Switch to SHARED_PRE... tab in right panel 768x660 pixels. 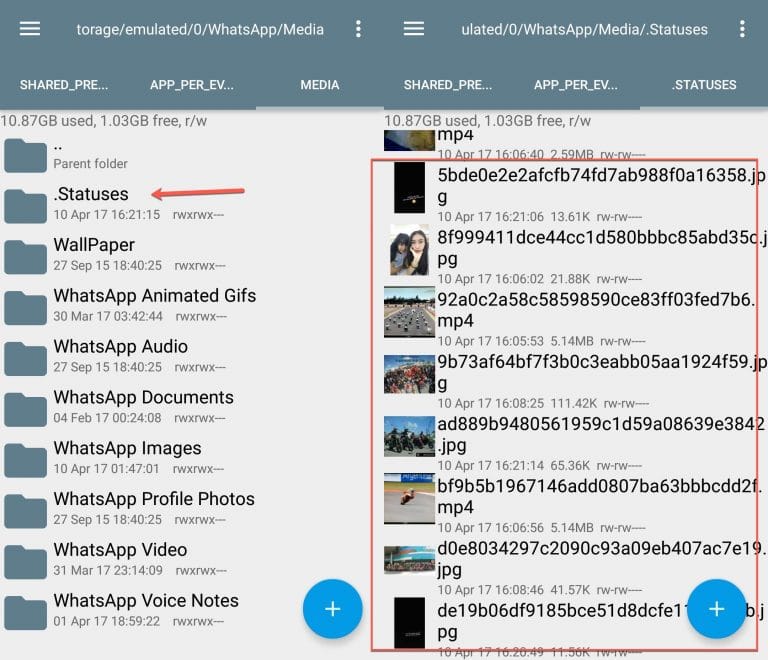point(448,85)
